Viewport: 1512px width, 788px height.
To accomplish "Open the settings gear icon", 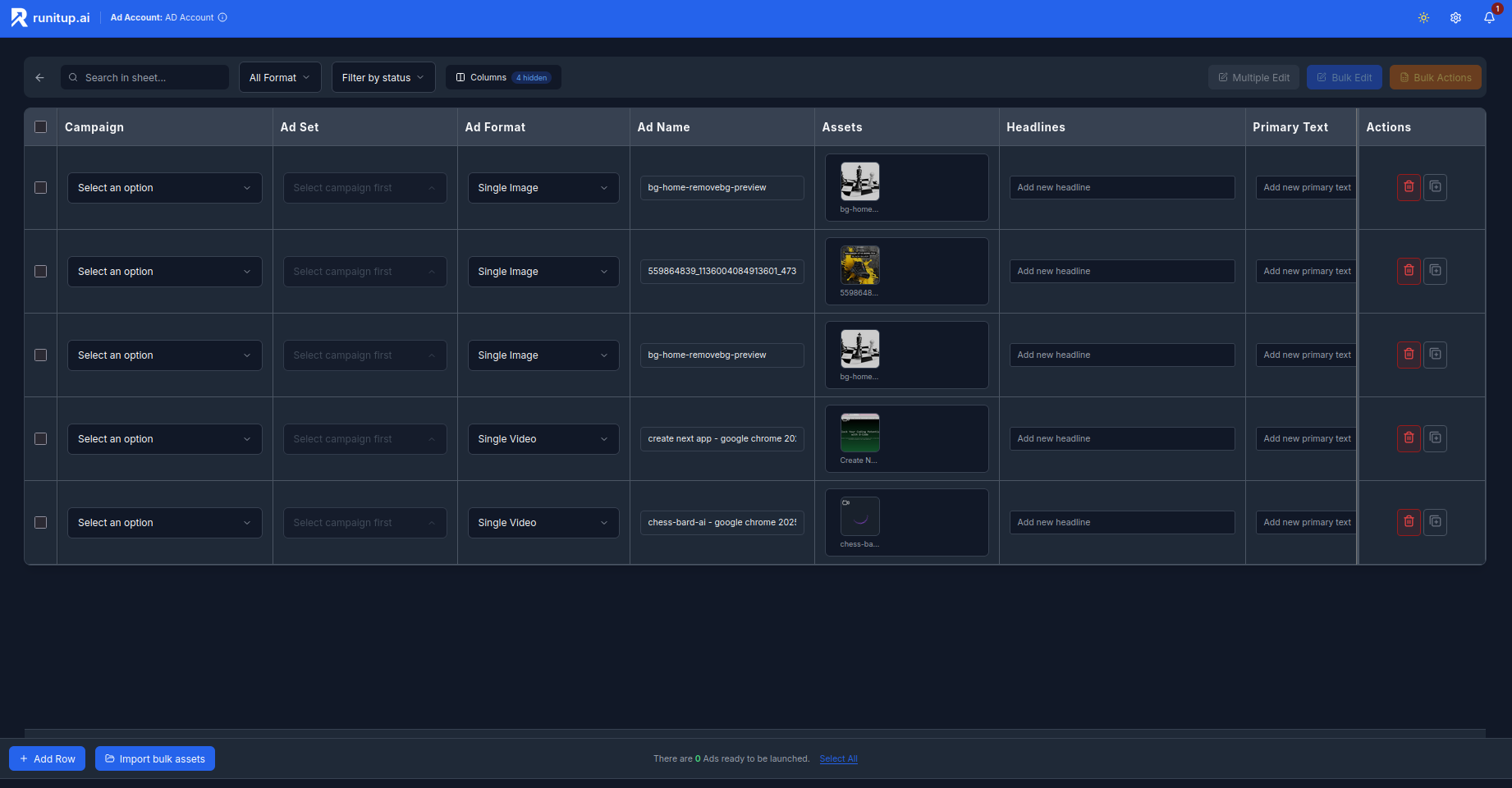I will coord(1455,18).
